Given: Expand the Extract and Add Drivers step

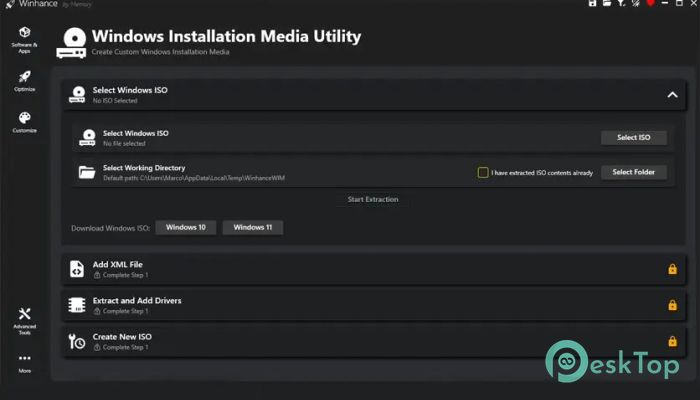Looking at the screenshot, I should pos(373,305).
